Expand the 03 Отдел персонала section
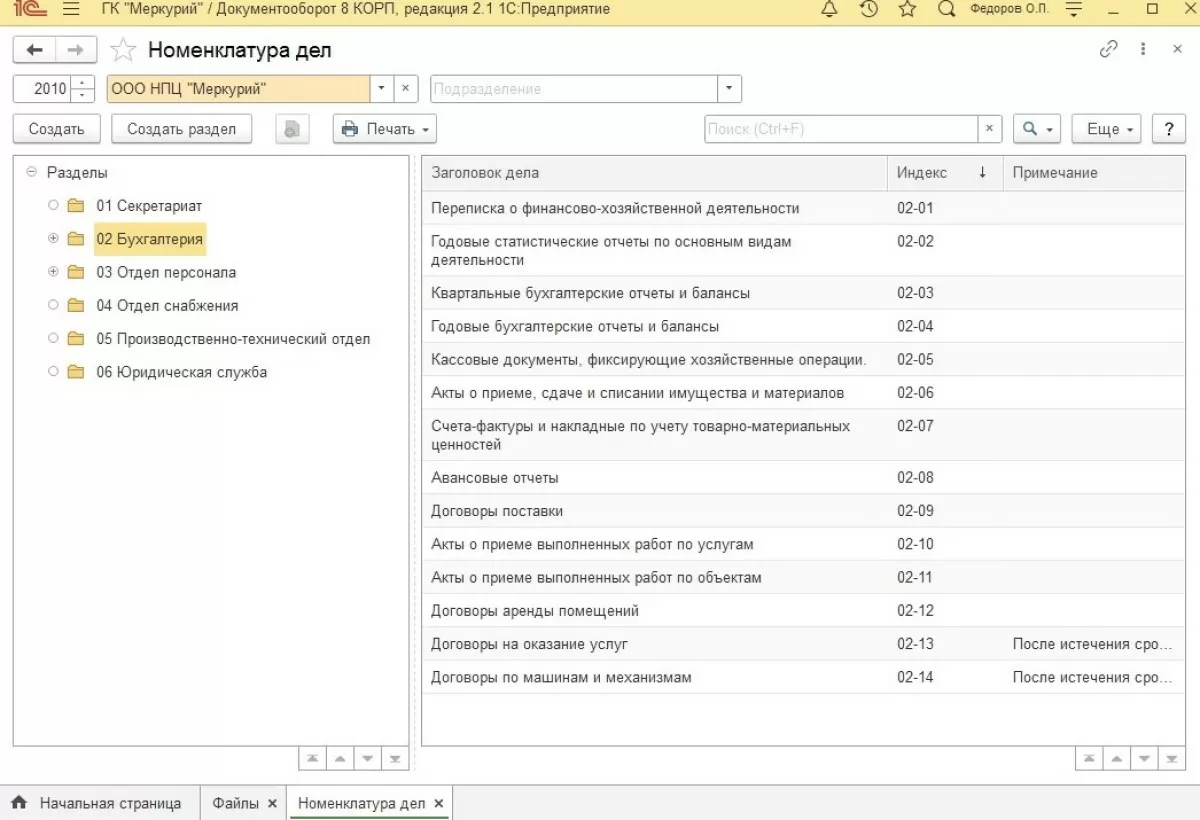 53,272
